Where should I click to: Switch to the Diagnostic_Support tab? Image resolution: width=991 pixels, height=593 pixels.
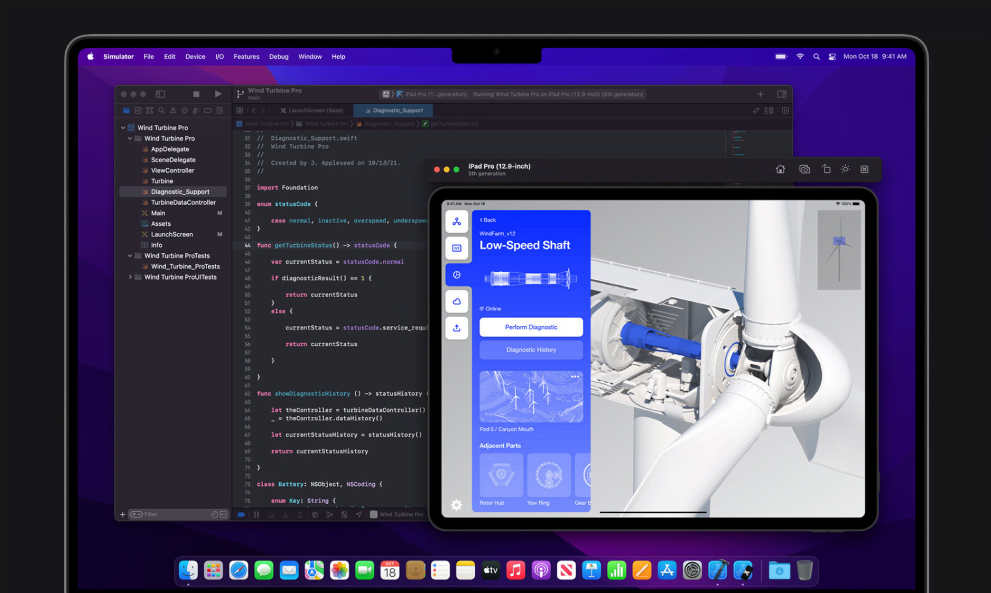[x=391, y=110]
